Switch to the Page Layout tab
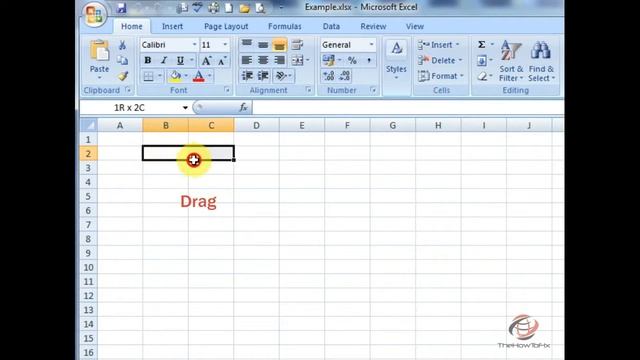This screenshot has width=640, height=360. [226, 27]
